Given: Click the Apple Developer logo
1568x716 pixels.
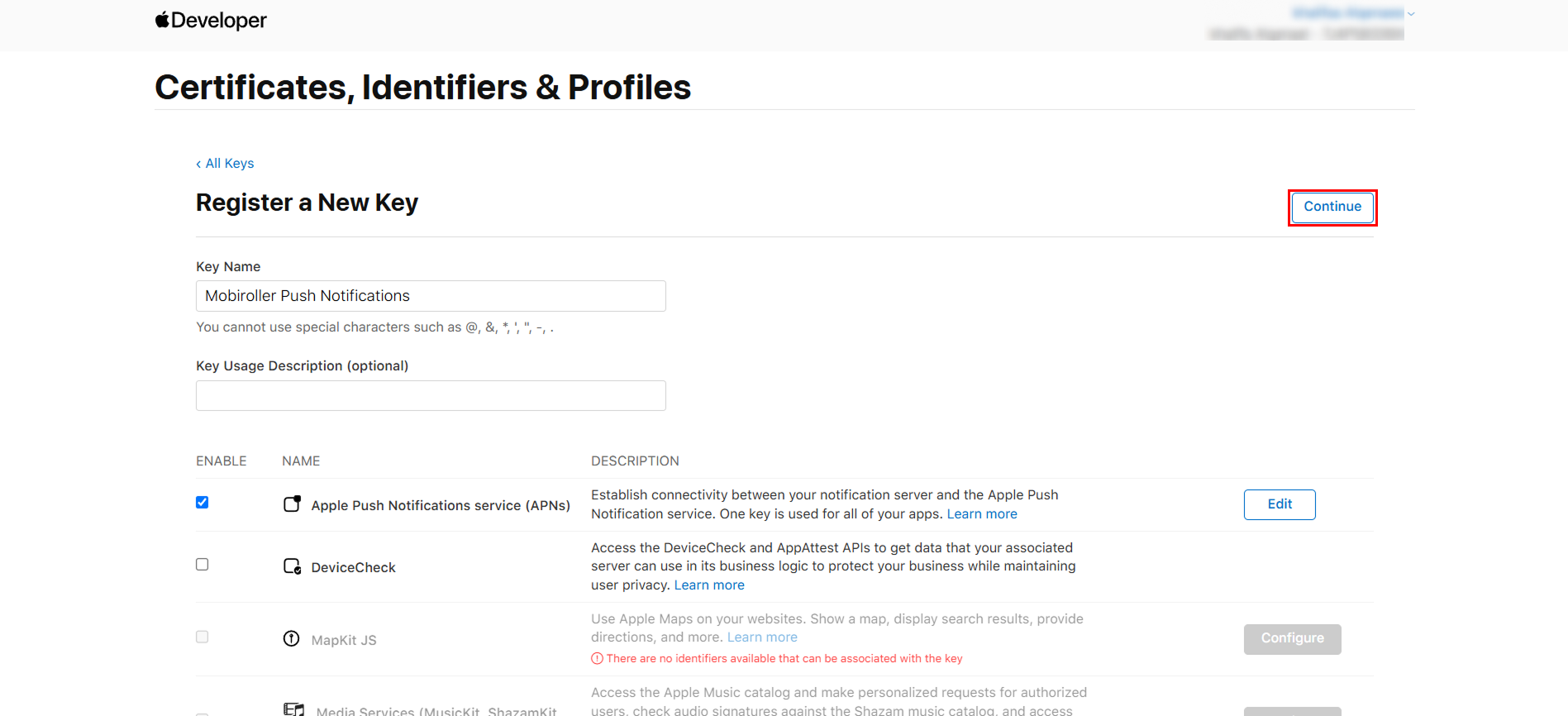Looking at the screenshot, I should coord(211,21).
